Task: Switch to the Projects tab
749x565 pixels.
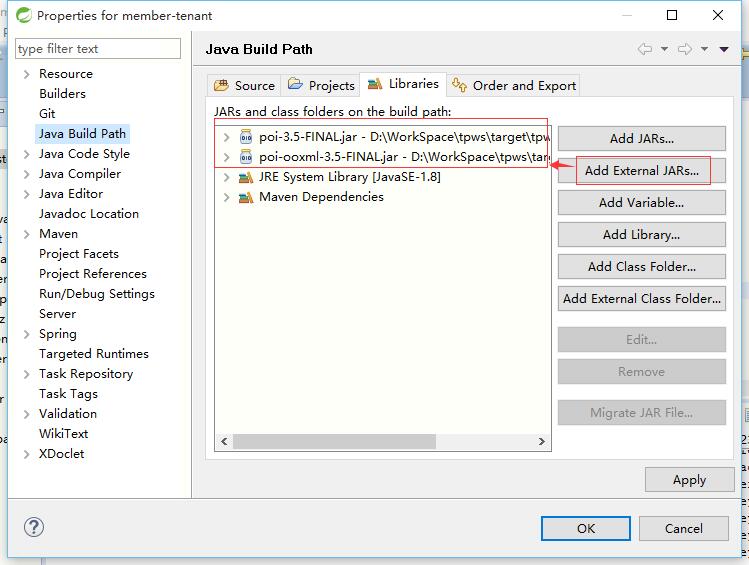Action: [x=321, y=85]
